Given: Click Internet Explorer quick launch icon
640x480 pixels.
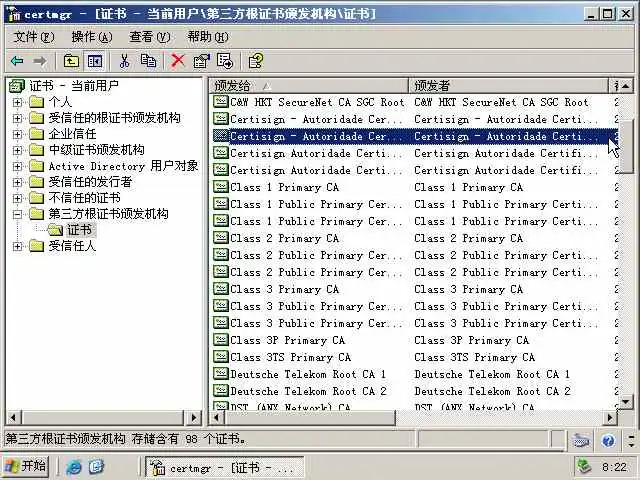Looking at the screenshot, I should (x=74, y=467).
